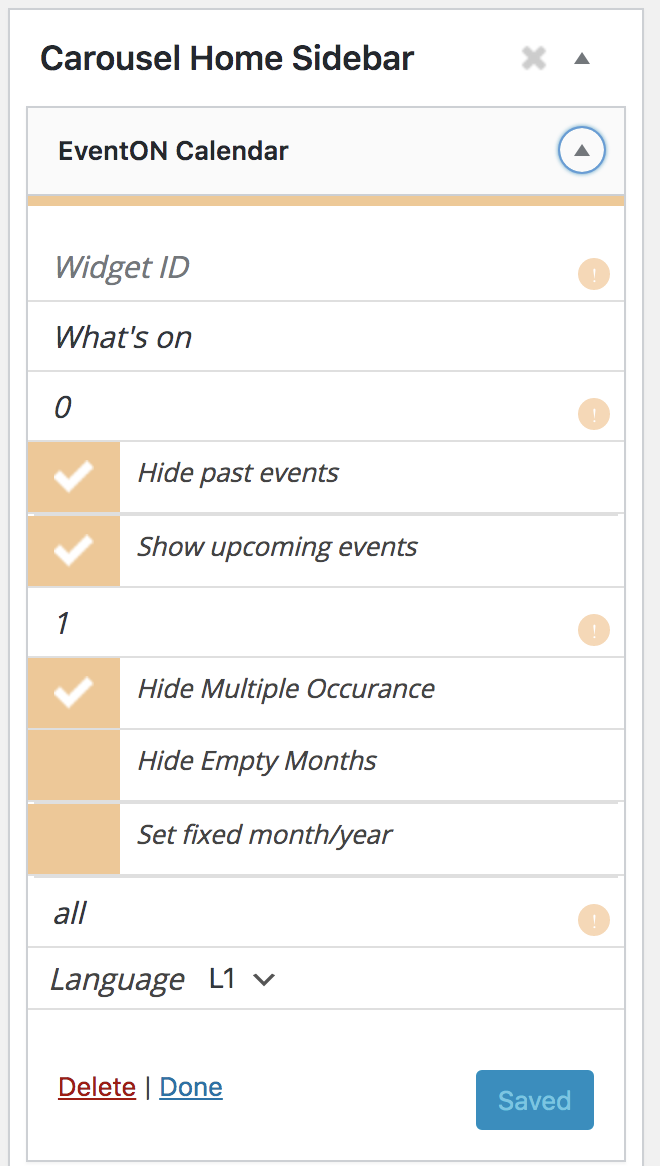Toggle Hide past events checkbox
Screen dimensions: 660x1166
pyautogui.click(x=74, y=477)
